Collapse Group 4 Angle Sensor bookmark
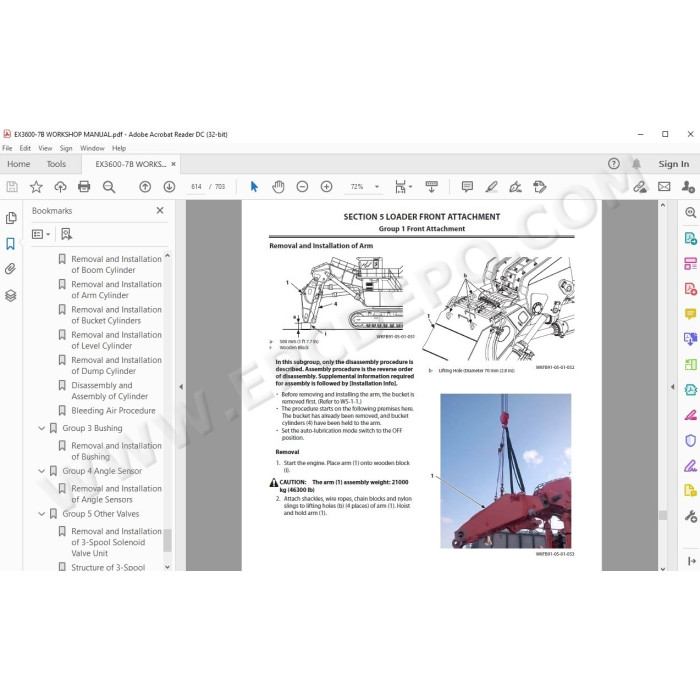The height and width of the screenshot is (700, 700). (x=42, y=471)
